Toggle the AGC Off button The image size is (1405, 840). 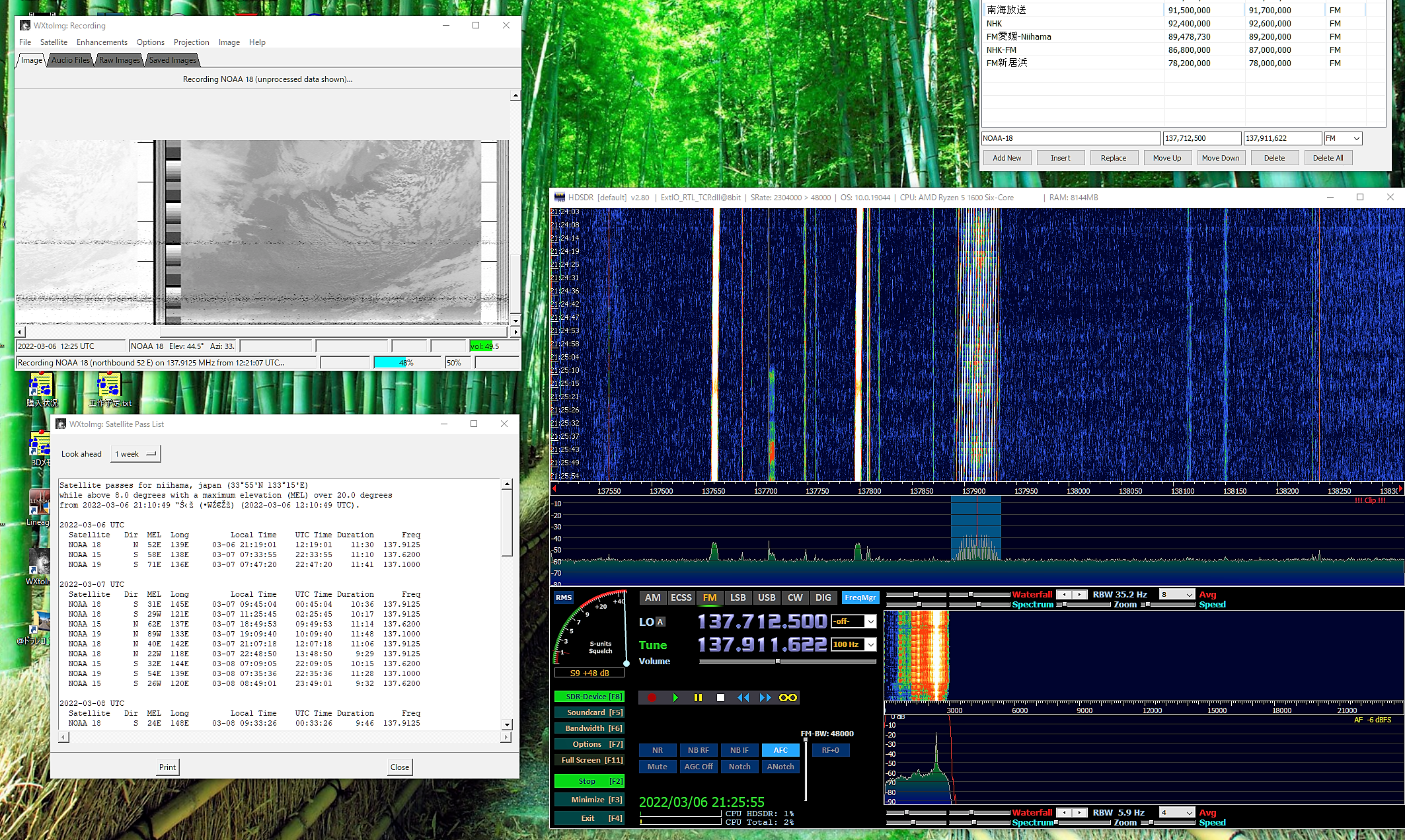click(x=698, y=767)
